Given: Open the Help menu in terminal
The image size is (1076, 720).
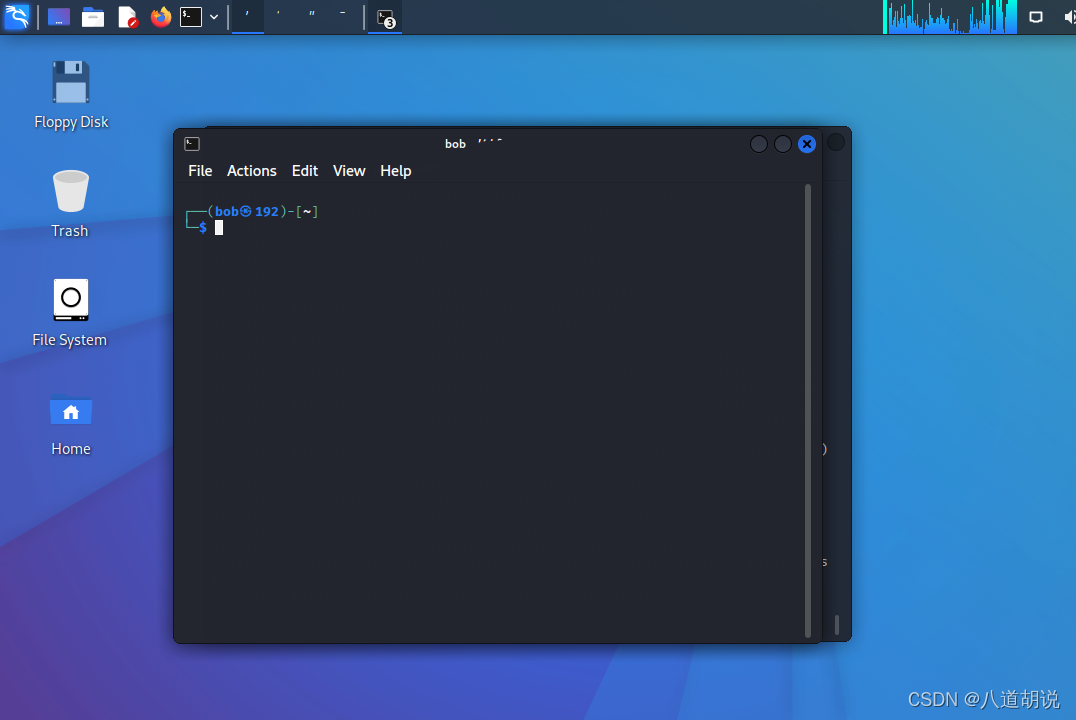Looking at the screenshot, I should (395, 171).
